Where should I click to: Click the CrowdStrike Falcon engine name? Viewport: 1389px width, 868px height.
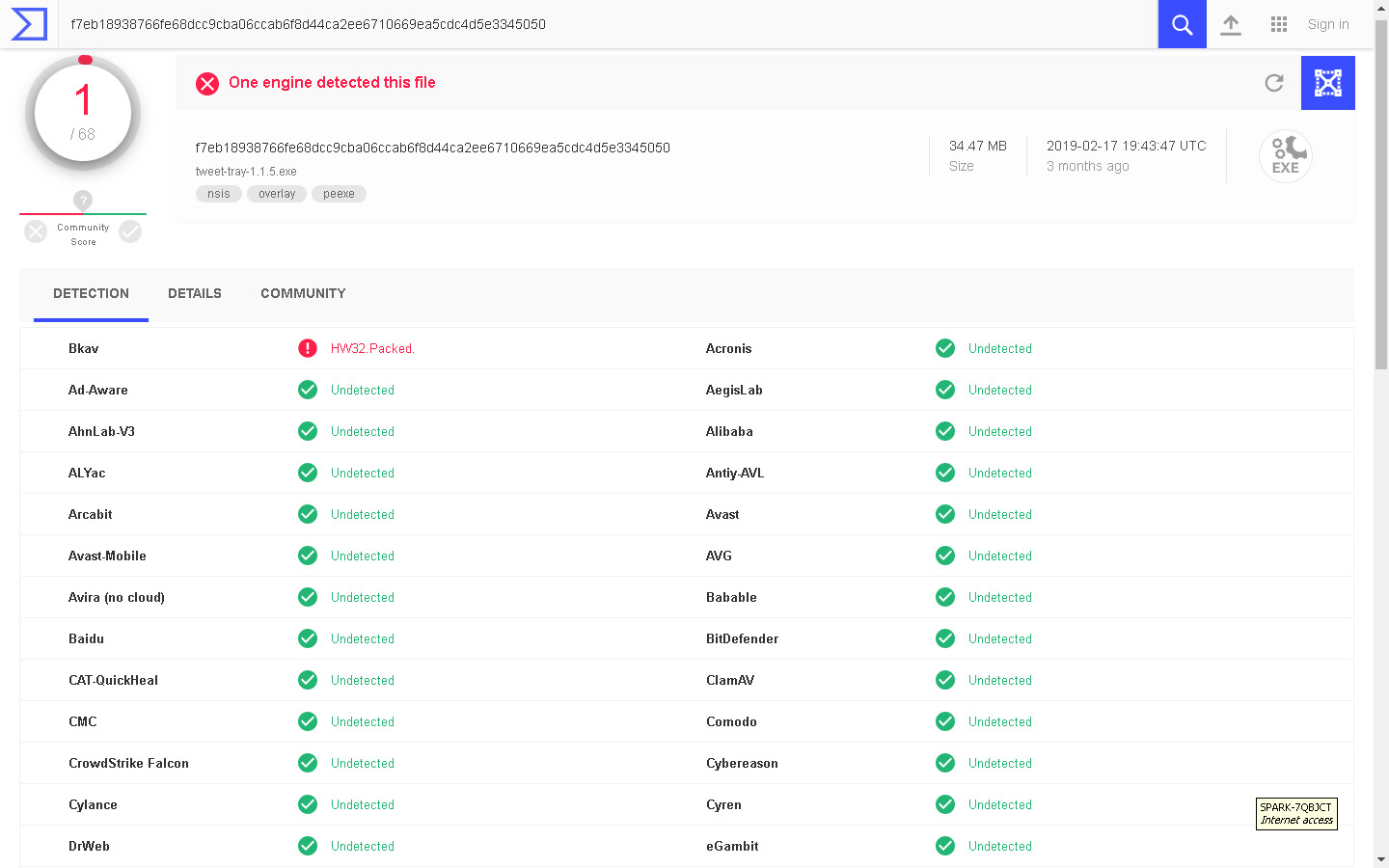(x=128, y=763)
